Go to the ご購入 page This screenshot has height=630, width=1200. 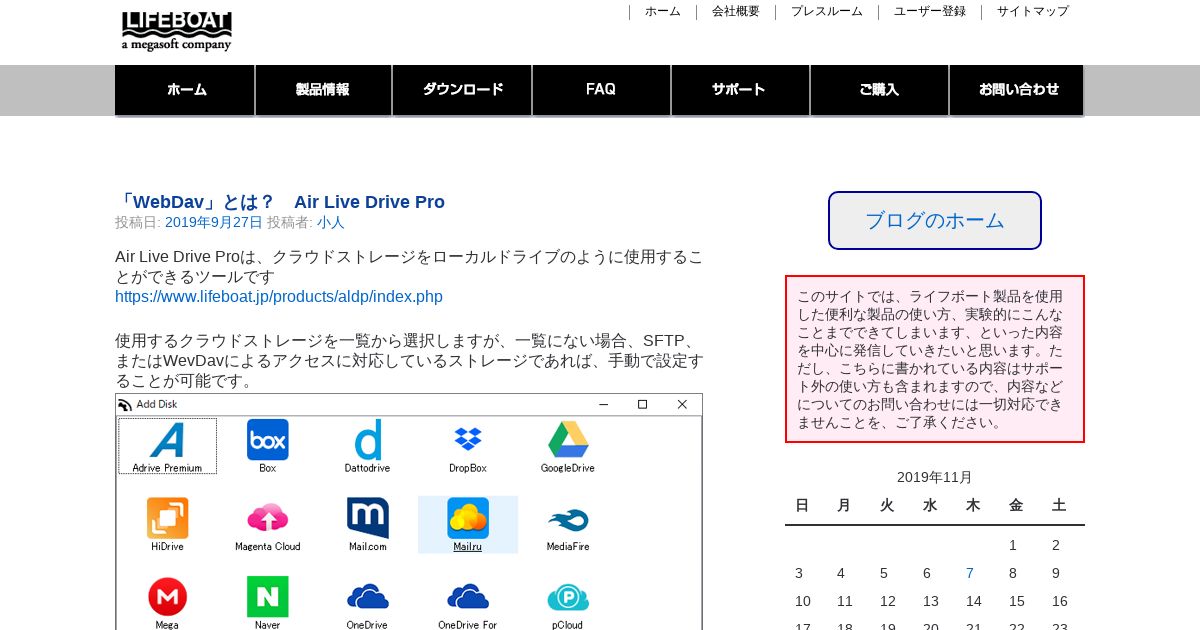tap(879, 90)
